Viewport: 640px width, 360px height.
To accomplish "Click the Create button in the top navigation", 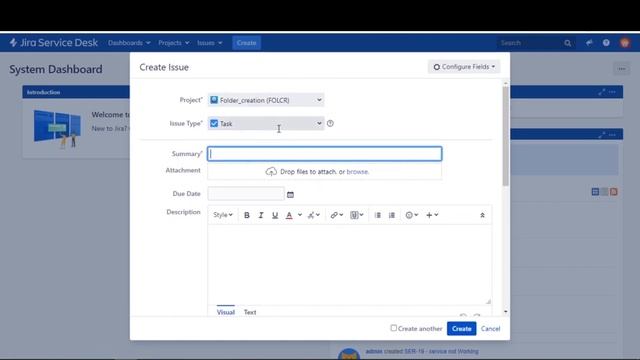I will click(x=246, y=42).
